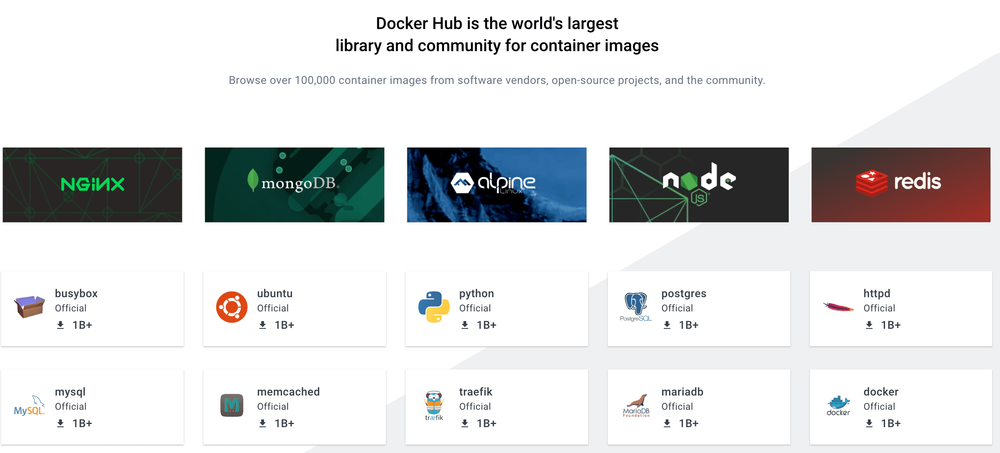
Task: Click the Official label under httpd
Action: click(x=879, y=308)
